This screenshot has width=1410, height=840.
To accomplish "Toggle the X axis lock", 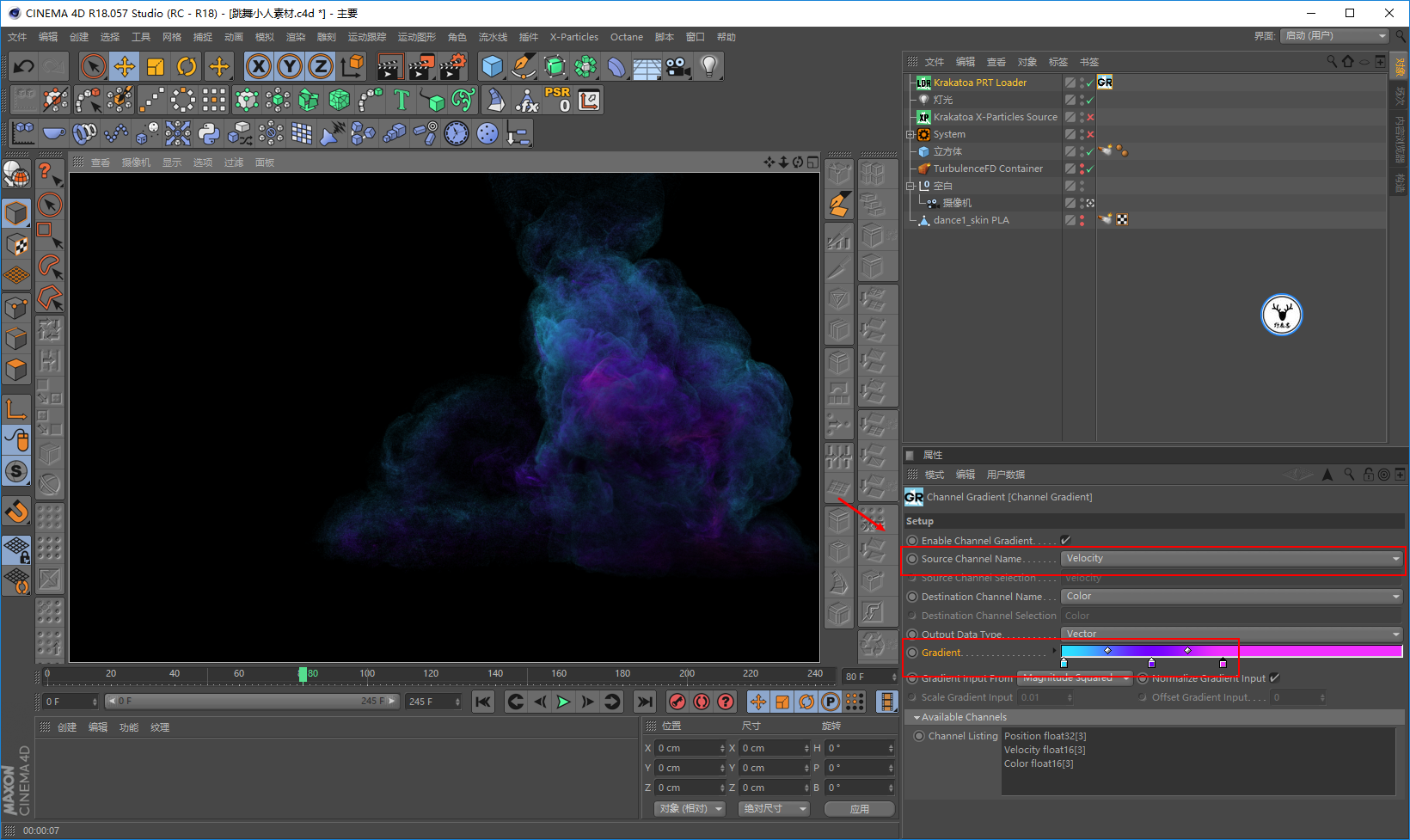I will (x=259, y=66).
